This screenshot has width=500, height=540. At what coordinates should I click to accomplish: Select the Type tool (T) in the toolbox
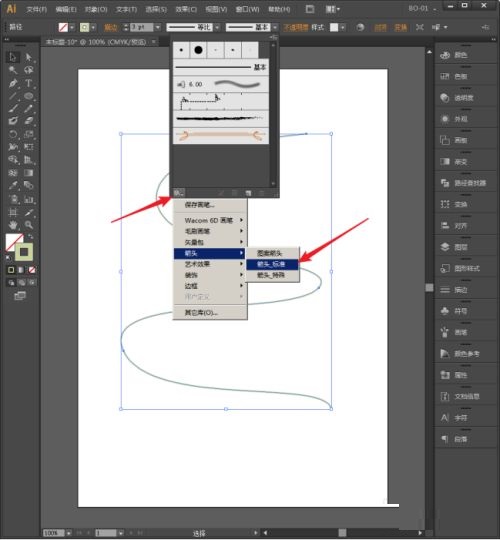[29, 83]
